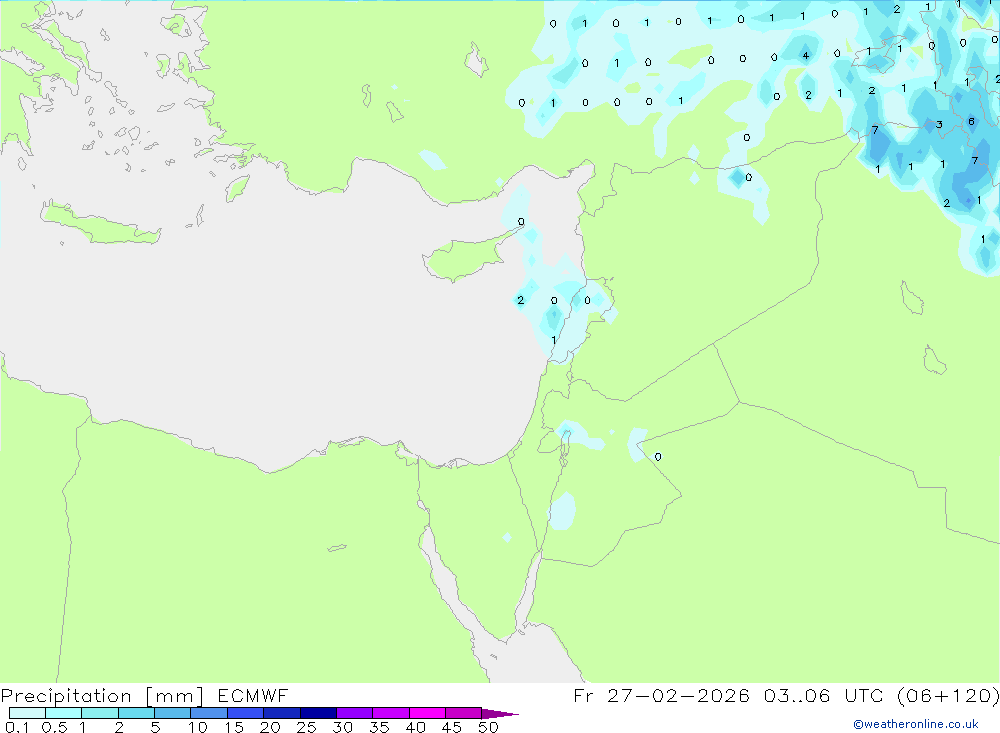Select the 5–10 mm blue legend box
The image size is (1000, 733).
click(x=172, y=713)
